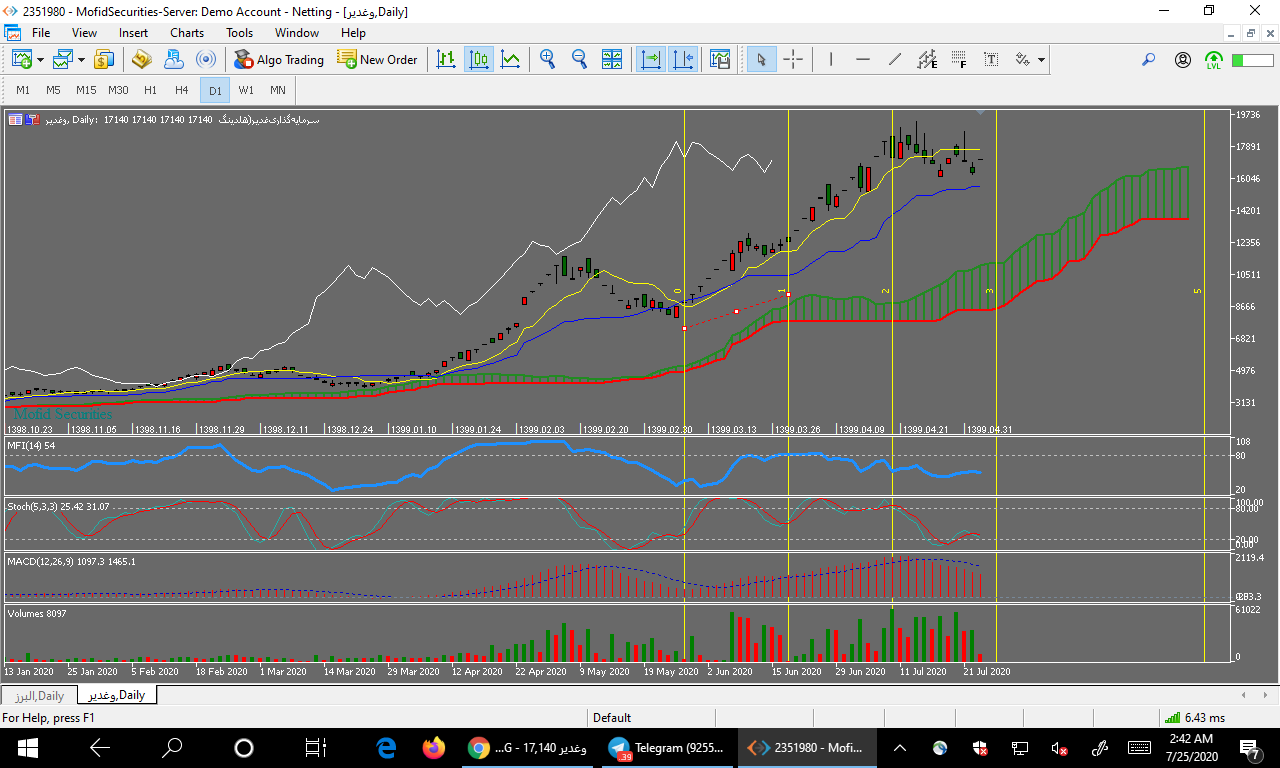Open the Market Watch dollar icon

[x=105, y=60]
